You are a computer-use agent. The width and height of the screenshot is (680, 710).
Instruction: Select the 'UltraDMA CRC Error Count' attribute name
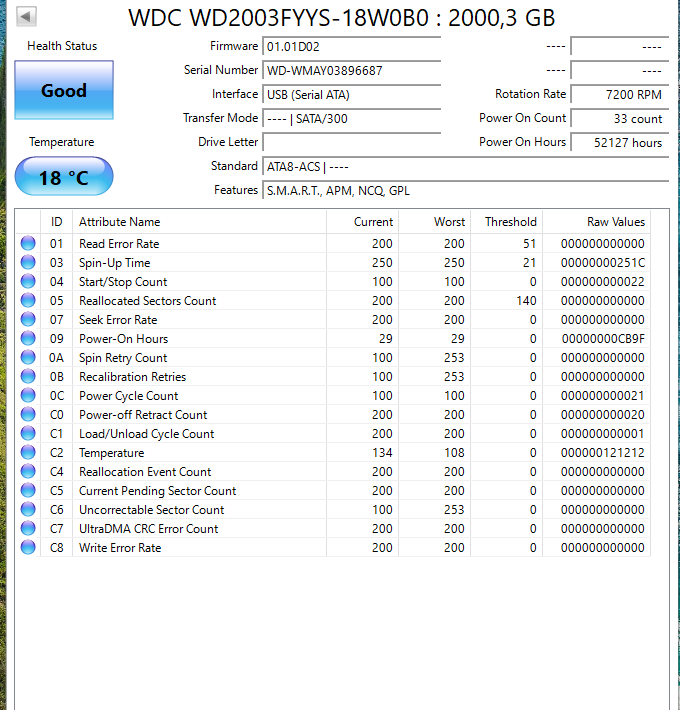[x=148, y=529]
